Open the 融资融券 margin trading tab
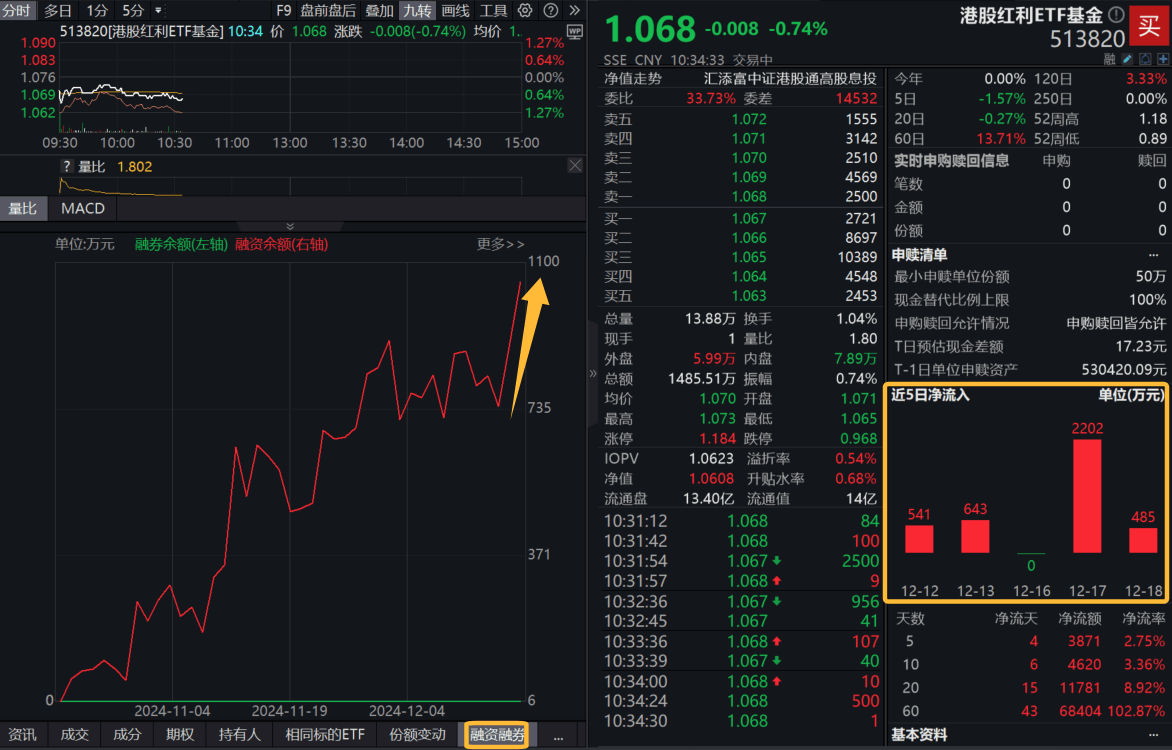Viewport: 1172px width, 750px height. (x=497, y=734)
